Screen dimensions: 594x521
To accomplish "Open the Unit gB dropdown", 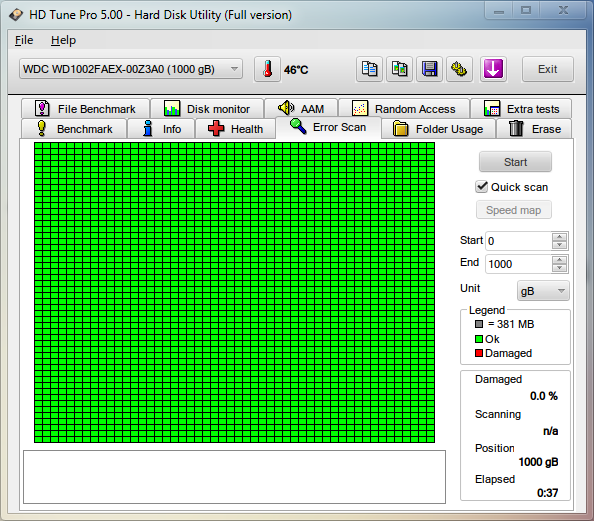I will tap(543, 291).
